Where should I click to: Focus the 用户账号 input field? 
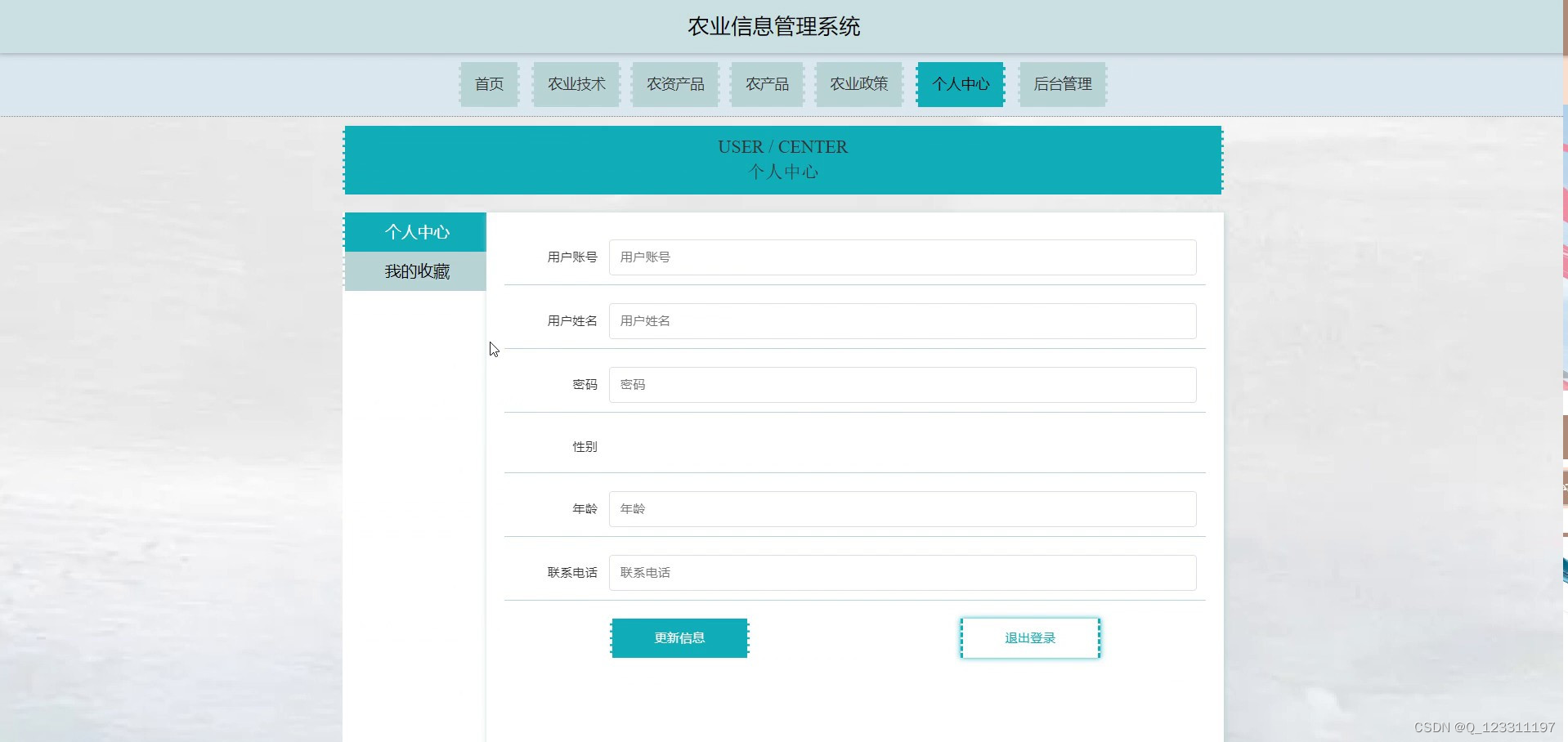click(903, 257)
